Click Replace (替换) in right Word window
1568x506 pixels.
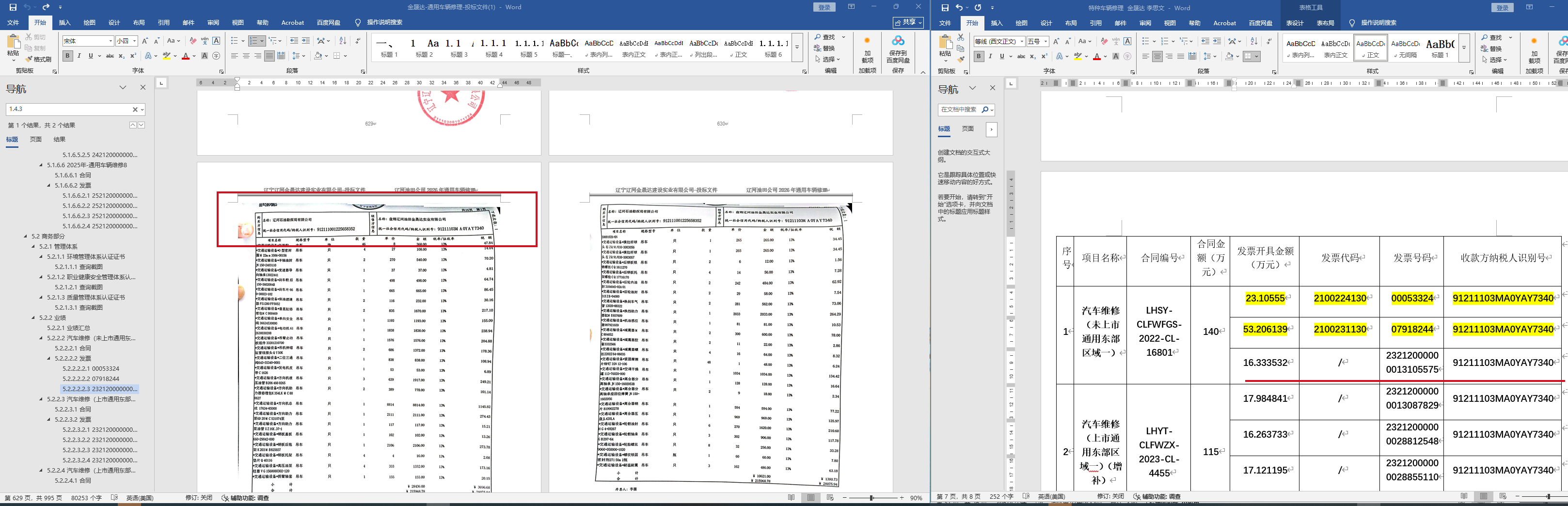(1492, 49)
